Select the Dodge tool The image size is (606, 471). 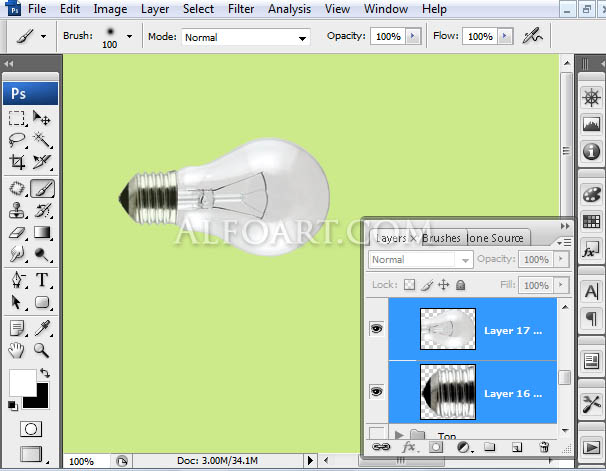pyautogui.click(x=42, y=254)
